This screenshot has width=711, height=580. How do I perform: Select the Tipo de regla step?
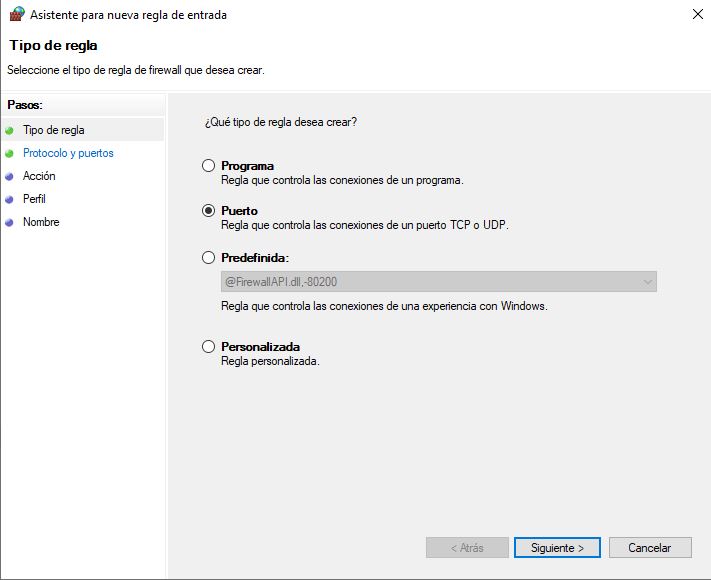54,130
